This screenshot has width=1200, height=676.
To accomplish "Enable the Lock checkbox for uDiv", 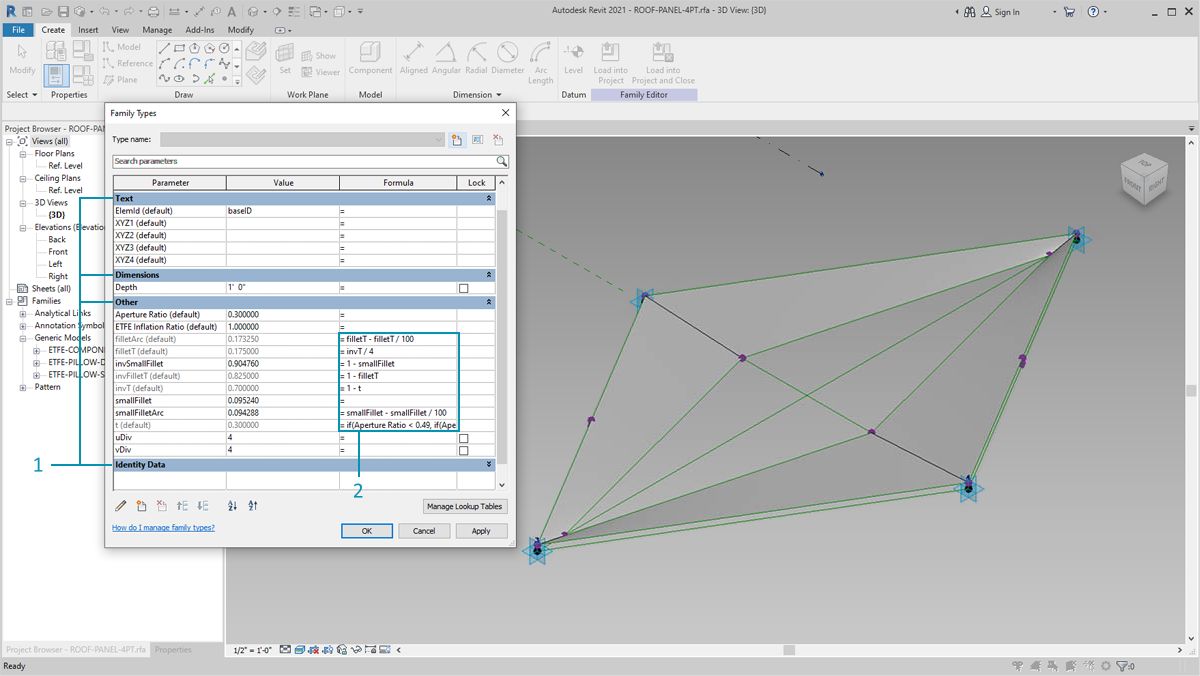I will pos(463,438).
